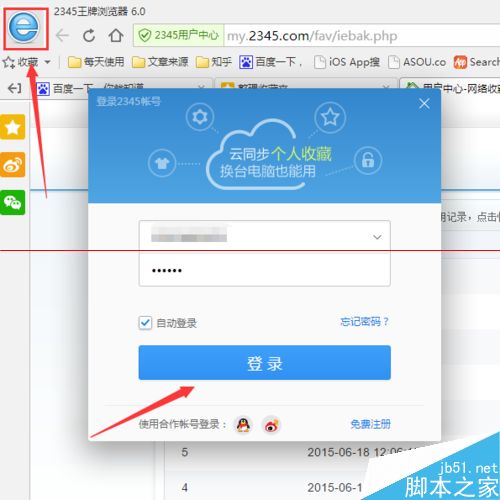The image size is (500, 500).
Task: Open the 文章来源 bookmark folder
Action: click(x=160, y=62)
